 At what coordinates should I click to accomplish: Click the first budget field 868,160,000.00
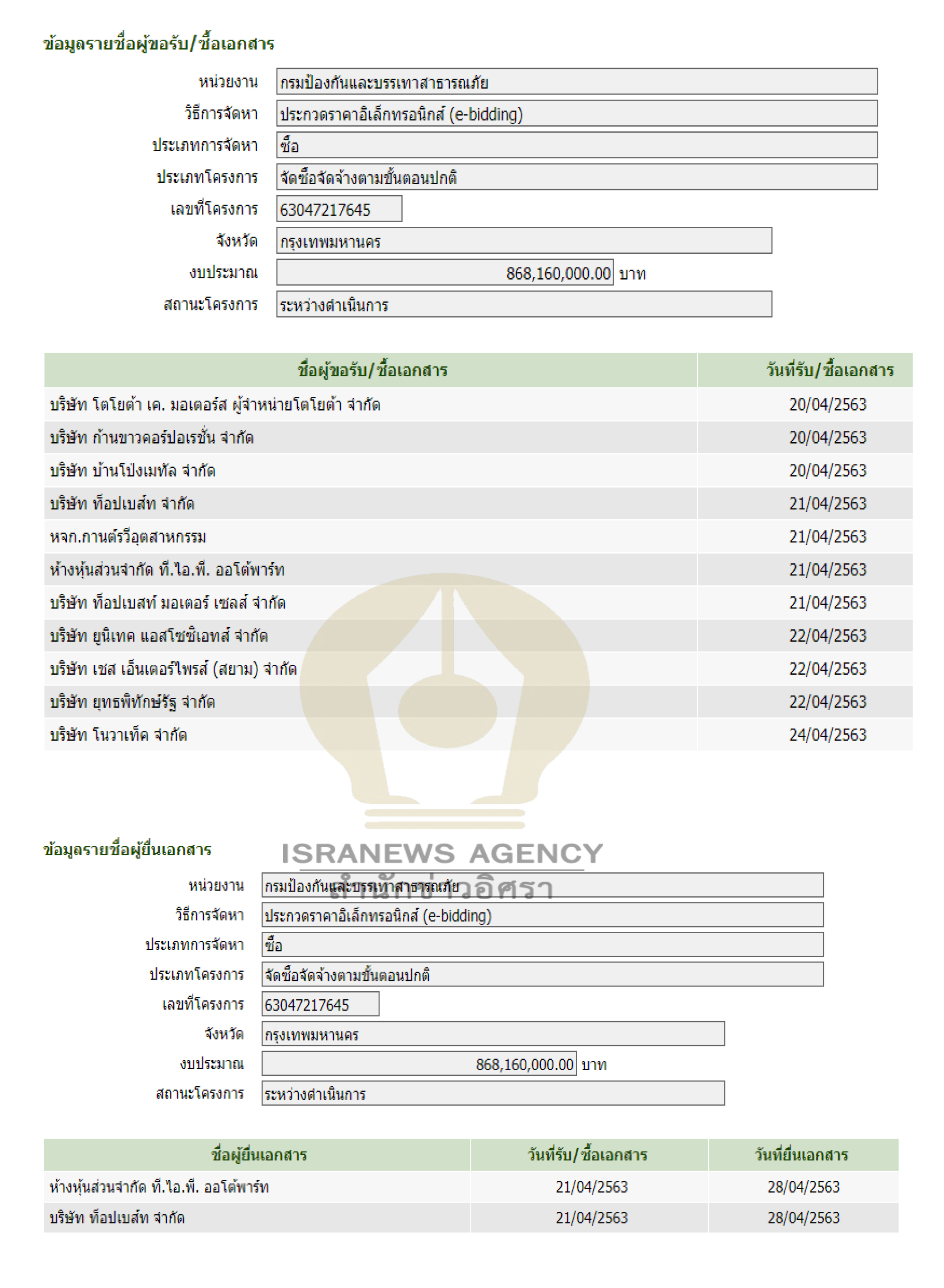444,273
